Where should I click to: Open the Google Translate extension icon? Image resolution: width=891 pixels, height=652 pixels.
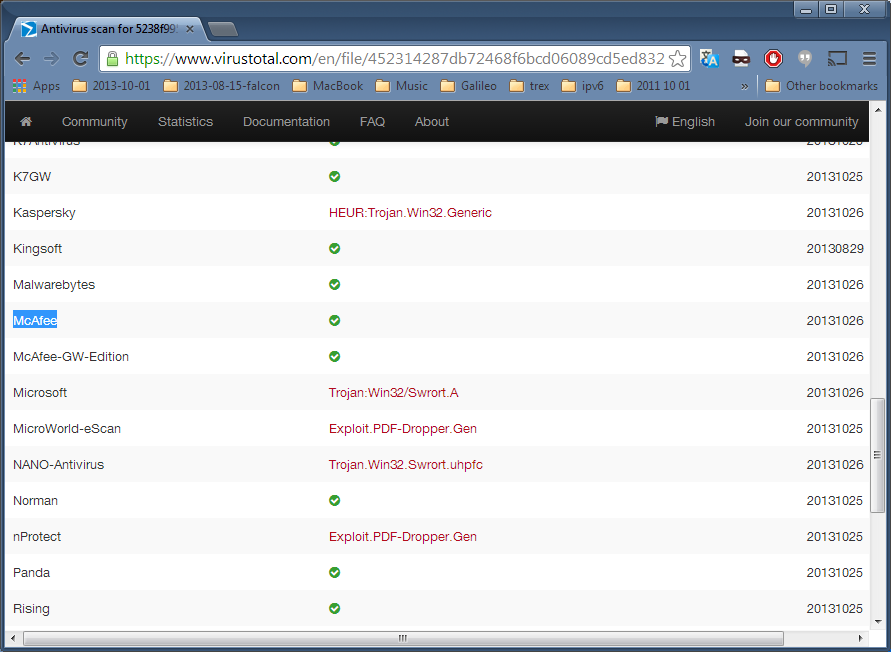(x=709, y=59)
